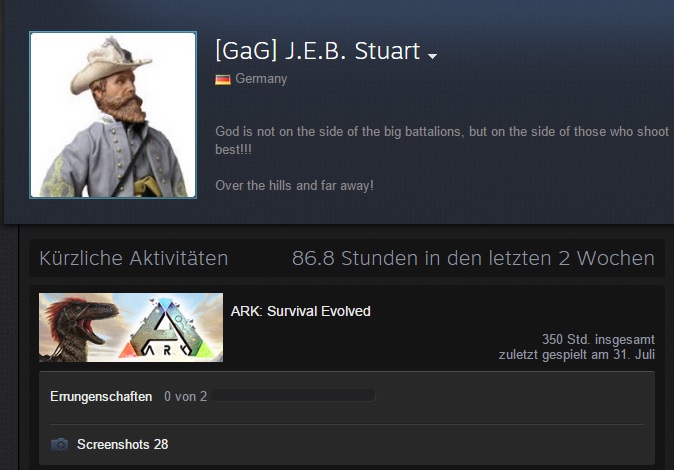Open the ARK: Survival Evolved banner image

(131, 327)
